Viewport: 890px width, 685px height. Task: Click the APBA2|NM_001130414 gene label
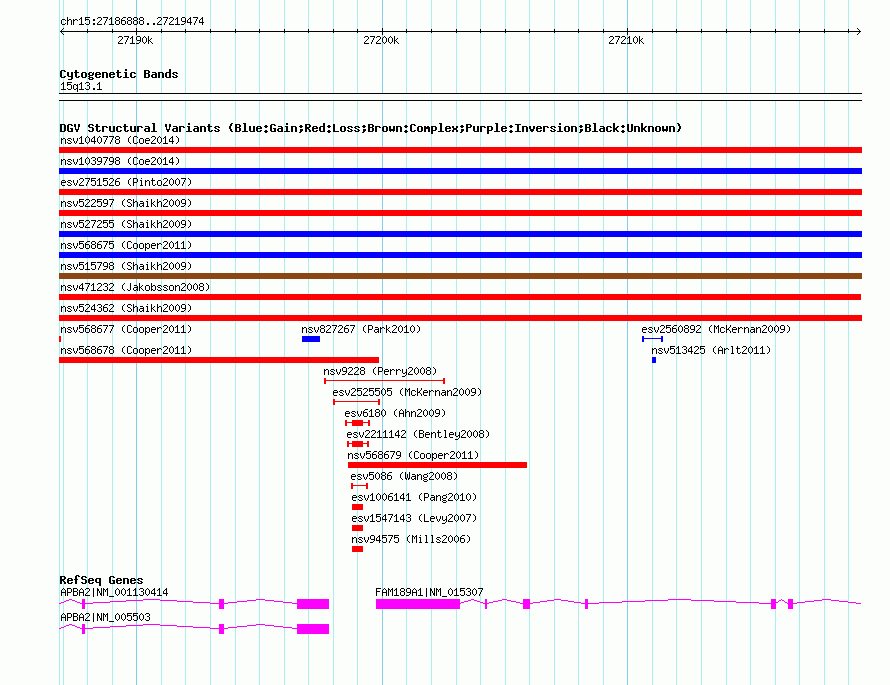point(114,592)
